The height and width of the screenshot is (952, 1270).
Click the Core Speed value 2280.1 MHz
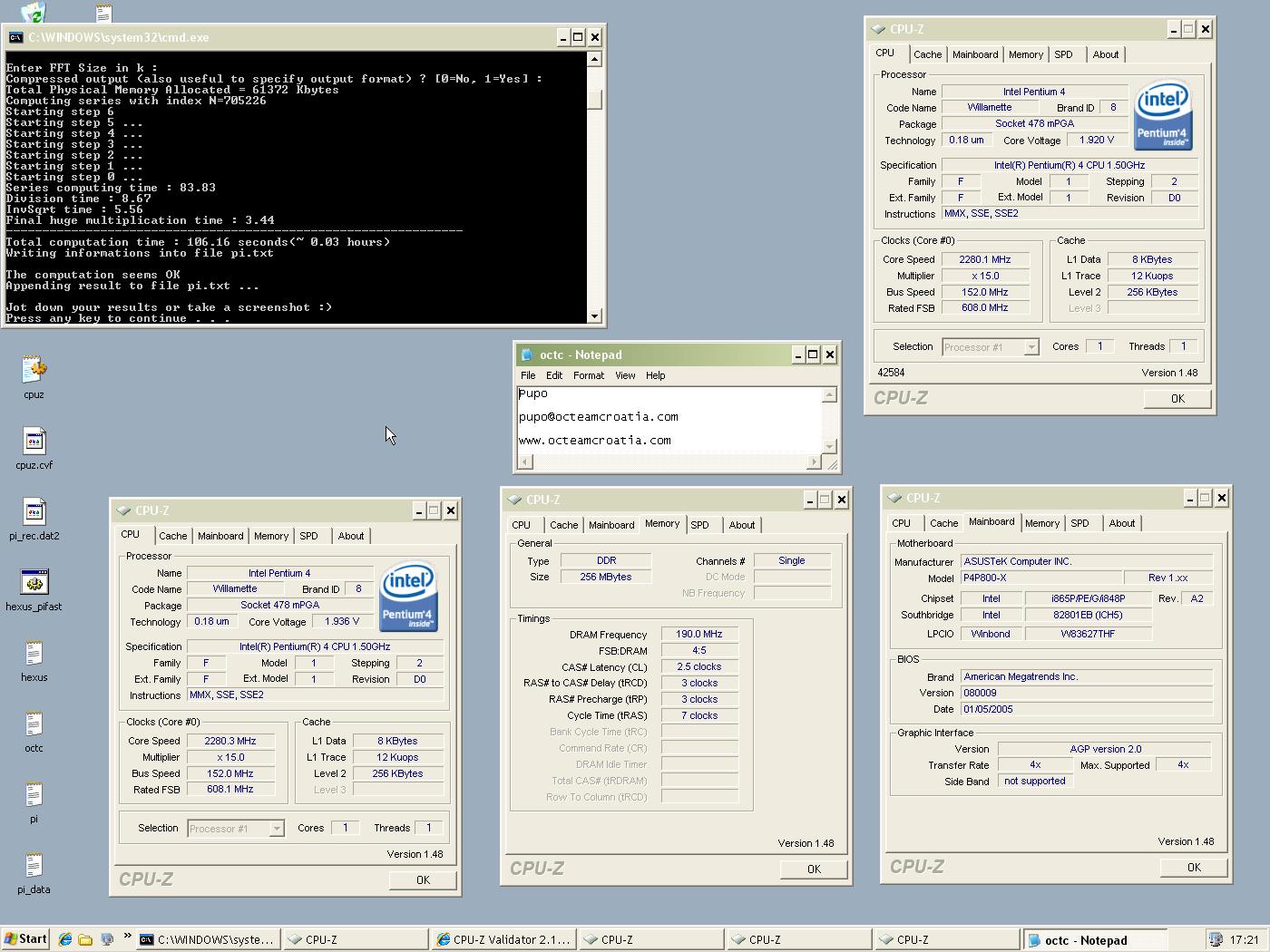[984, 259]
